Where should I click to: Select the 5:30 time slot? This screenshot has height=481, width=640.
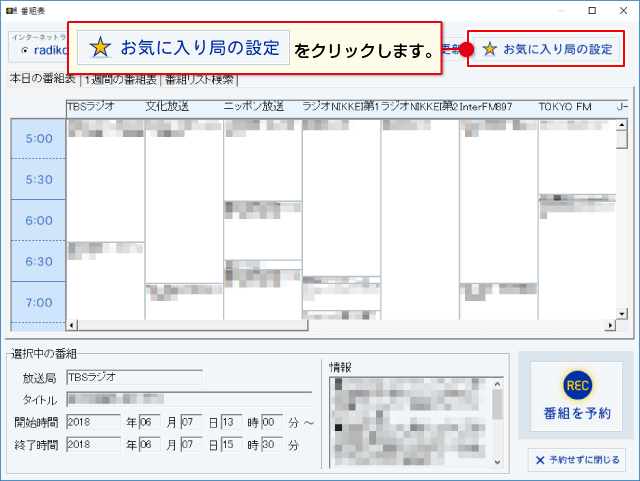pyautogui.click(x=38, y=179)
